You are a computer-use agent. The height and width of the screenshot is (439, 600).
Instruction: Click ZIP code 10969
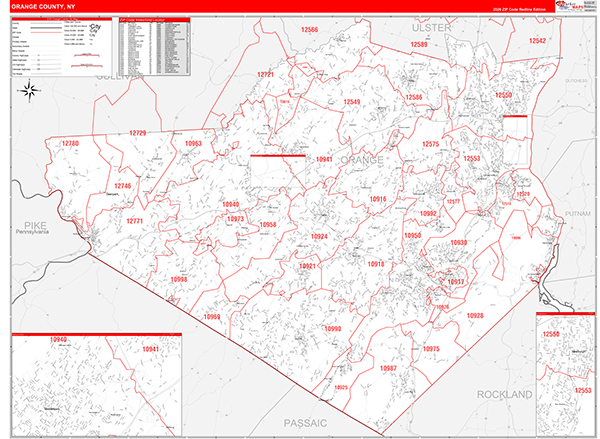(x=212, y=317)
